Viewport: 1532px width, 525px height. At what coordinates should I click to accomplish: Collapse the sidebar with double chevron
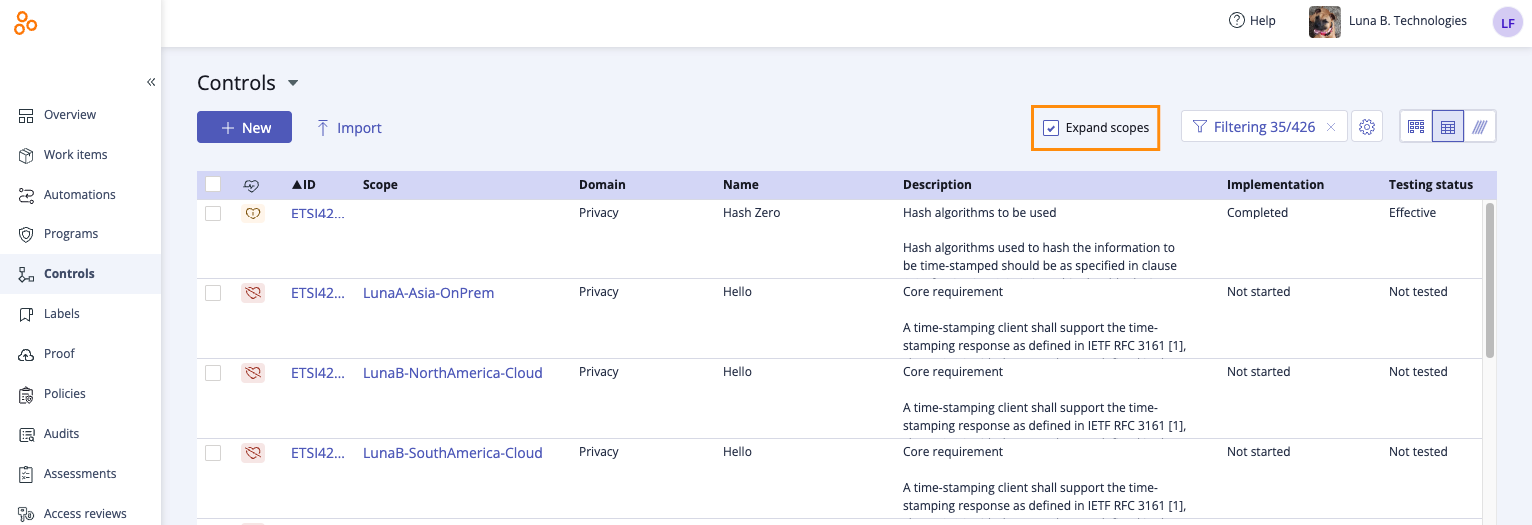(151, 82)
